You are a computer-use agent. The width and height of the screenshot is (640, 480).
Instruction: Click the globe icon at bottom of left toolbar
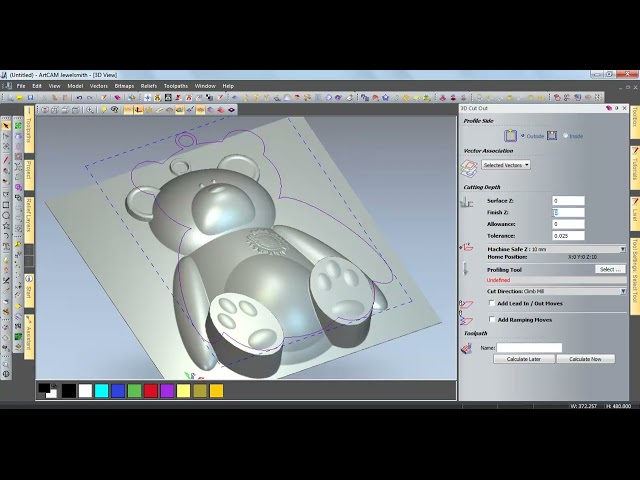pyautogui.click(x=6, y=373)
